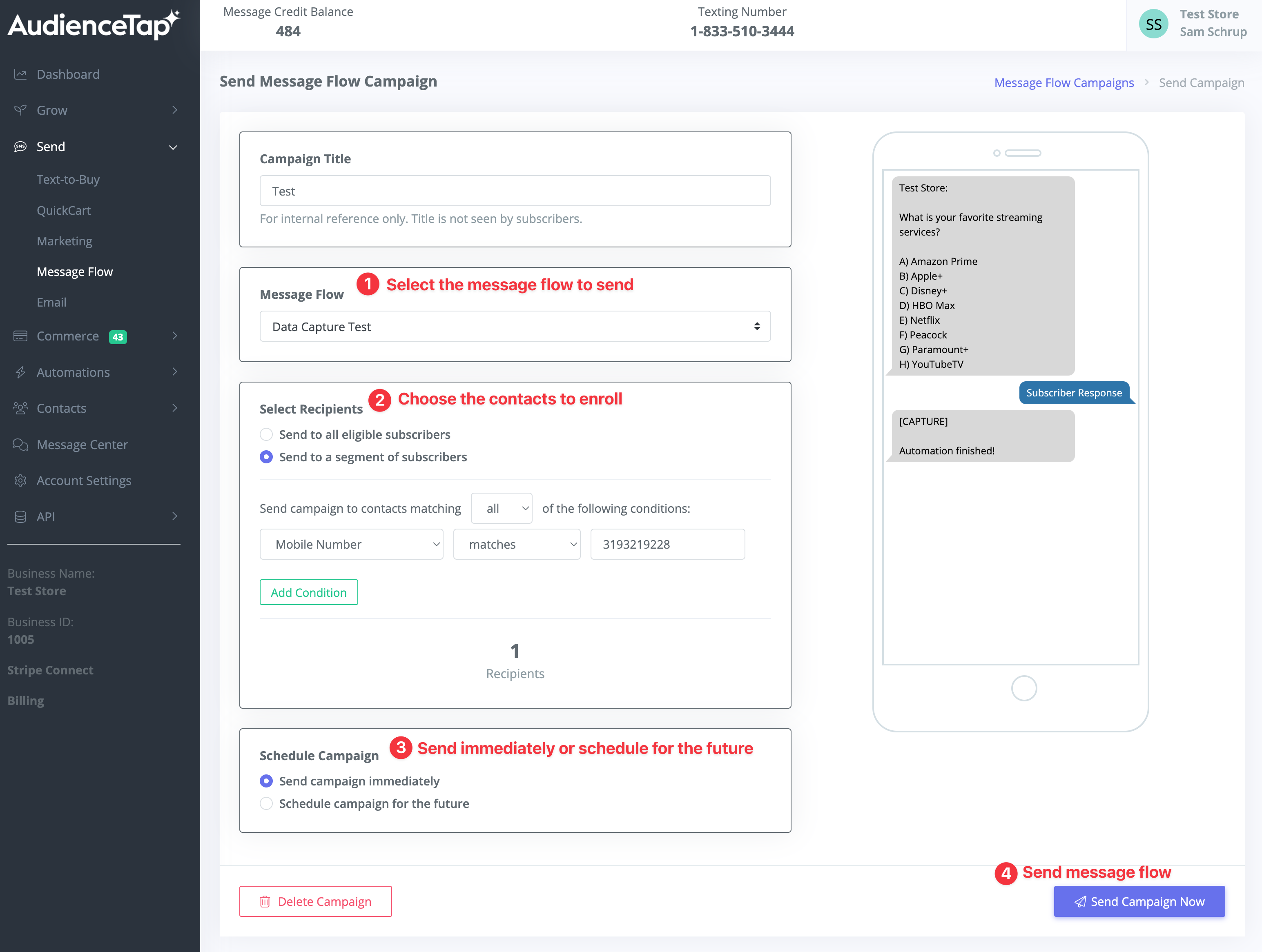Viewport: 1262px width, 952px height.
Task: Expand the Grow sidebar chevron
Action: [x=174, y=110]
